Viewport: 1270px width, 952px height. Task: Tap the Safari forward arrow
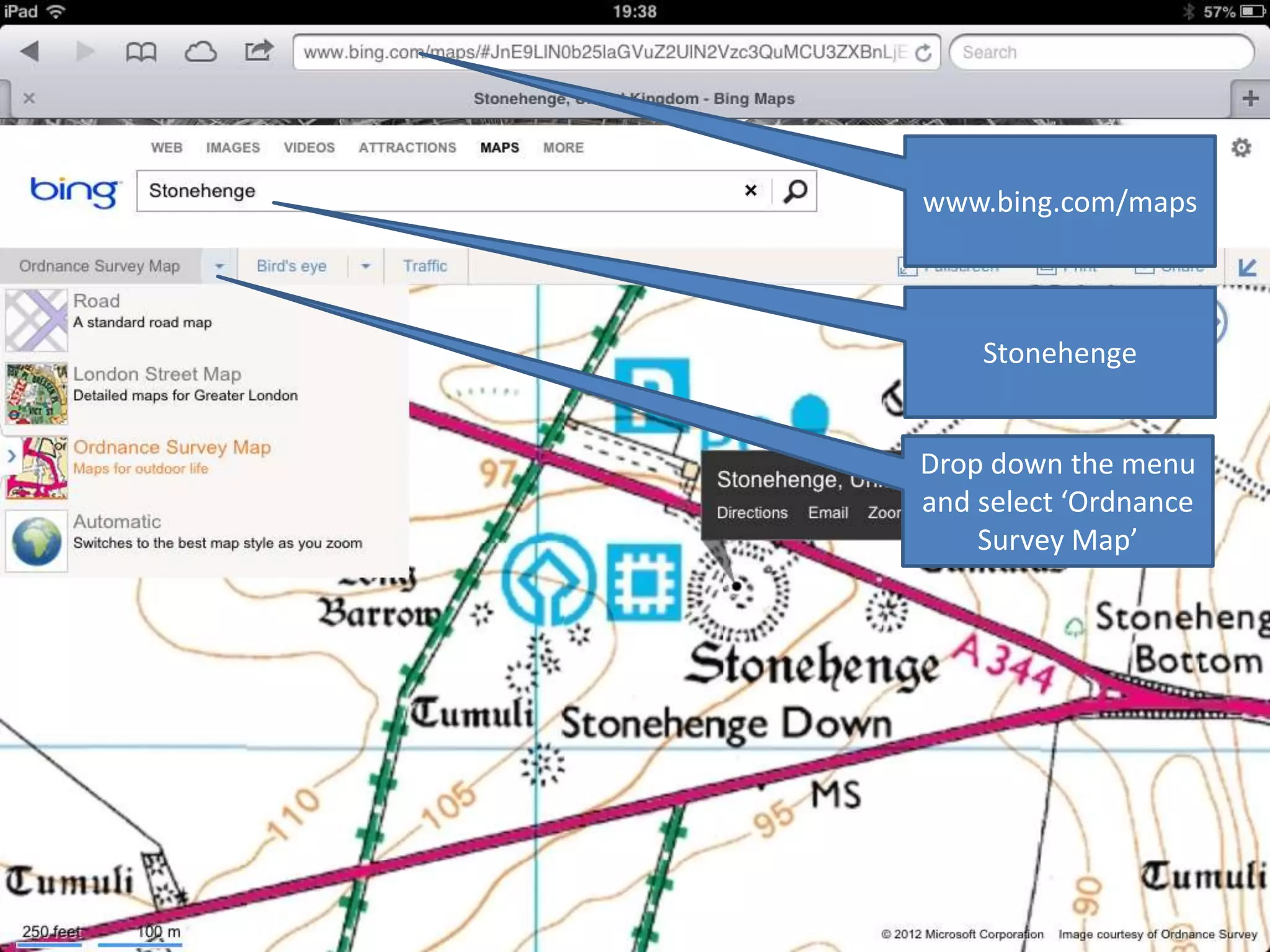pos(85,51)
